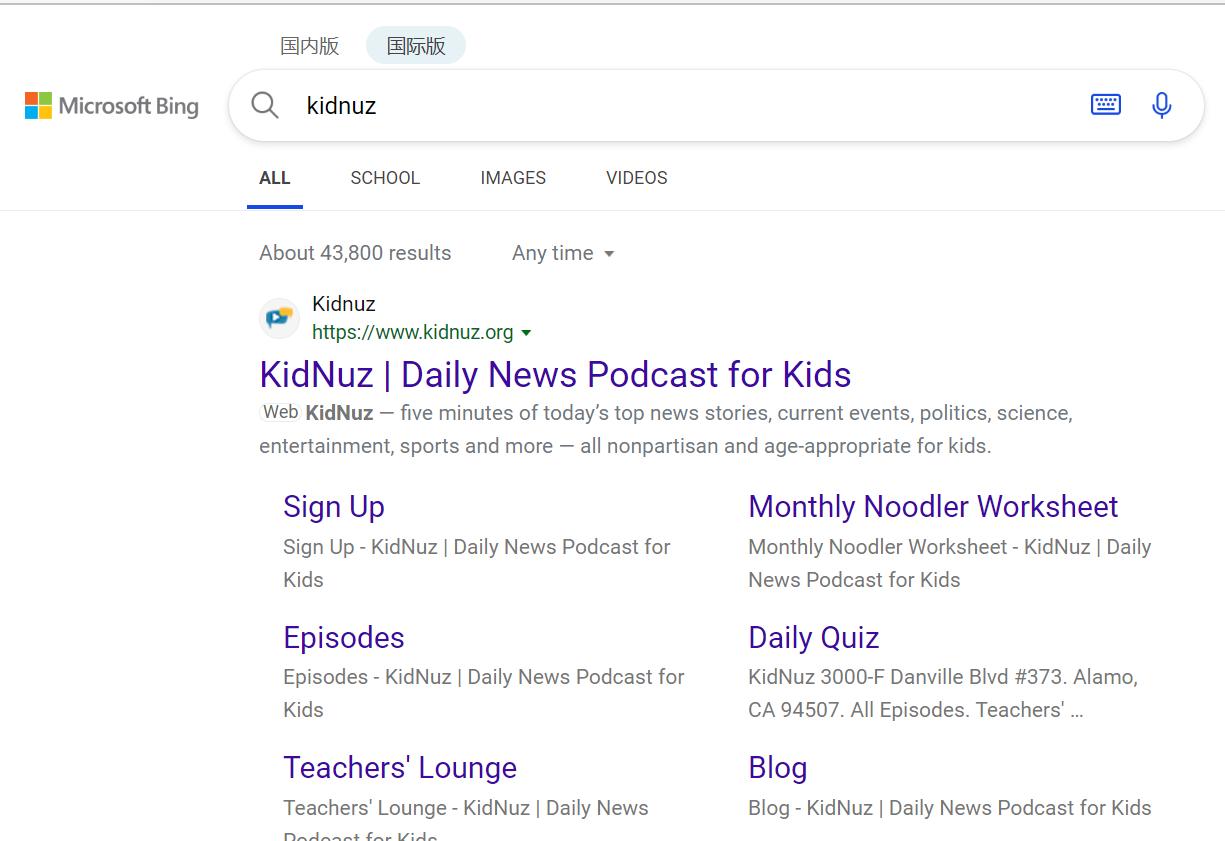Open the SCHOOL tab

(x=385, y=178)
